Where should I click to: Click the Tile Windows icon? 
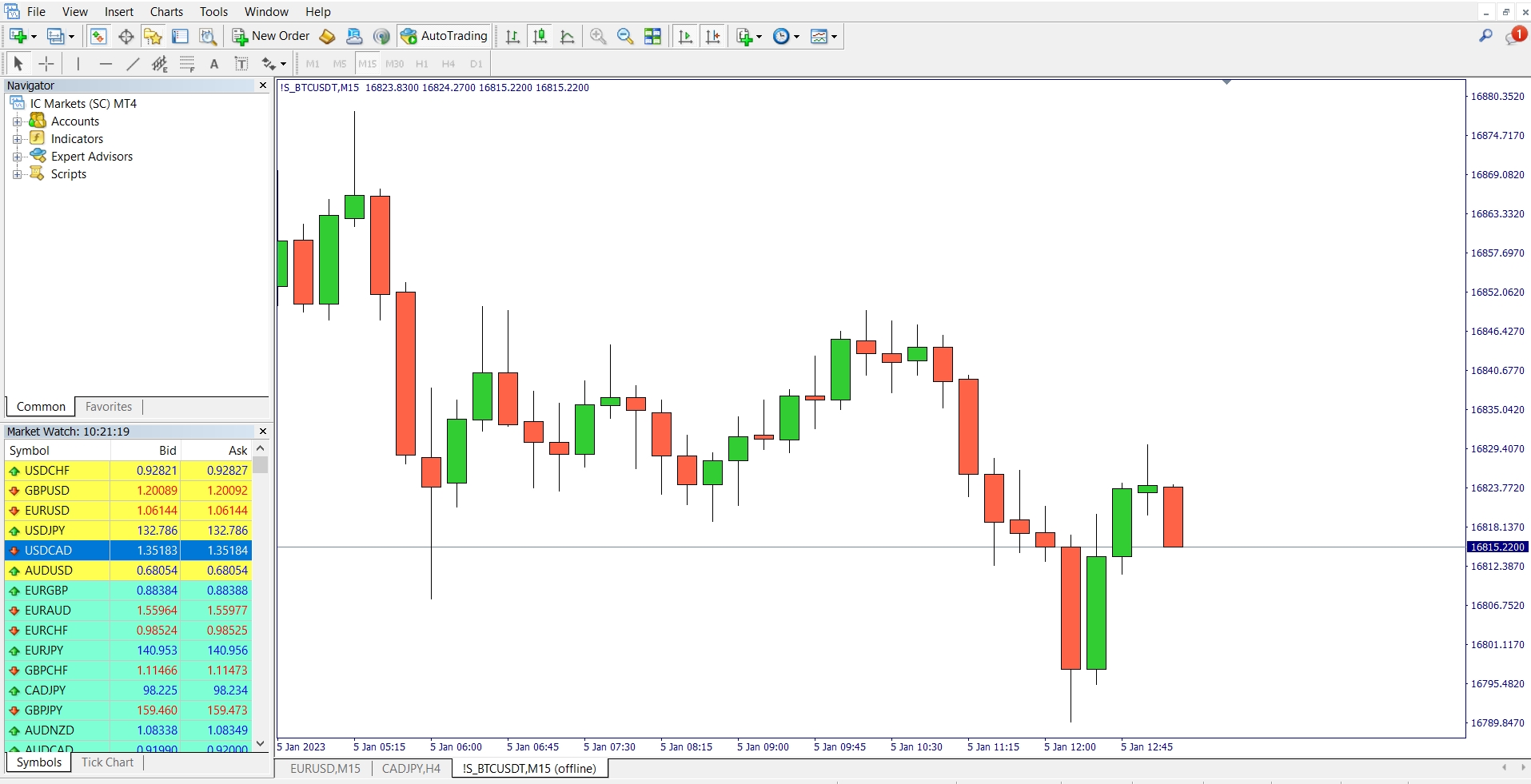click(652, 36)
